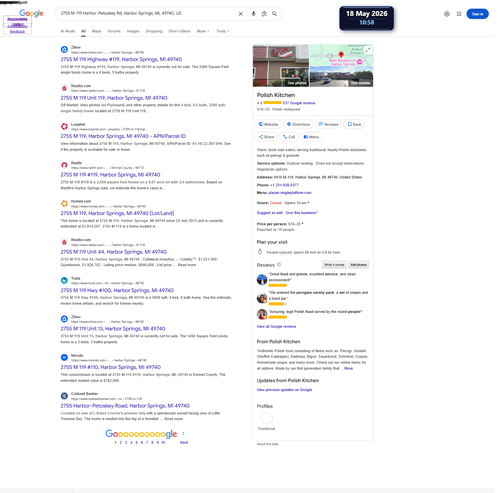This screenshot has width=500, height=493.
Task: Click the Call button
Action: 289,137
